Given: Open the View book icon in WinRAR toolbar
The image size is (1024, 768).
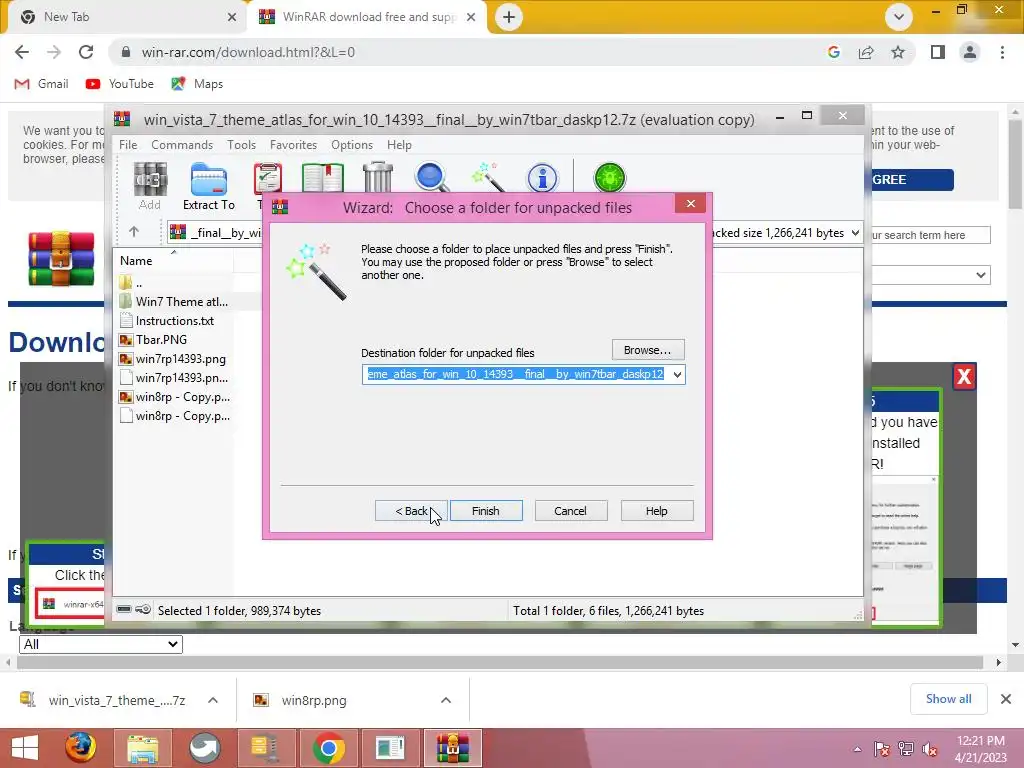Looking at the screenshot, I should pos(323,178).
